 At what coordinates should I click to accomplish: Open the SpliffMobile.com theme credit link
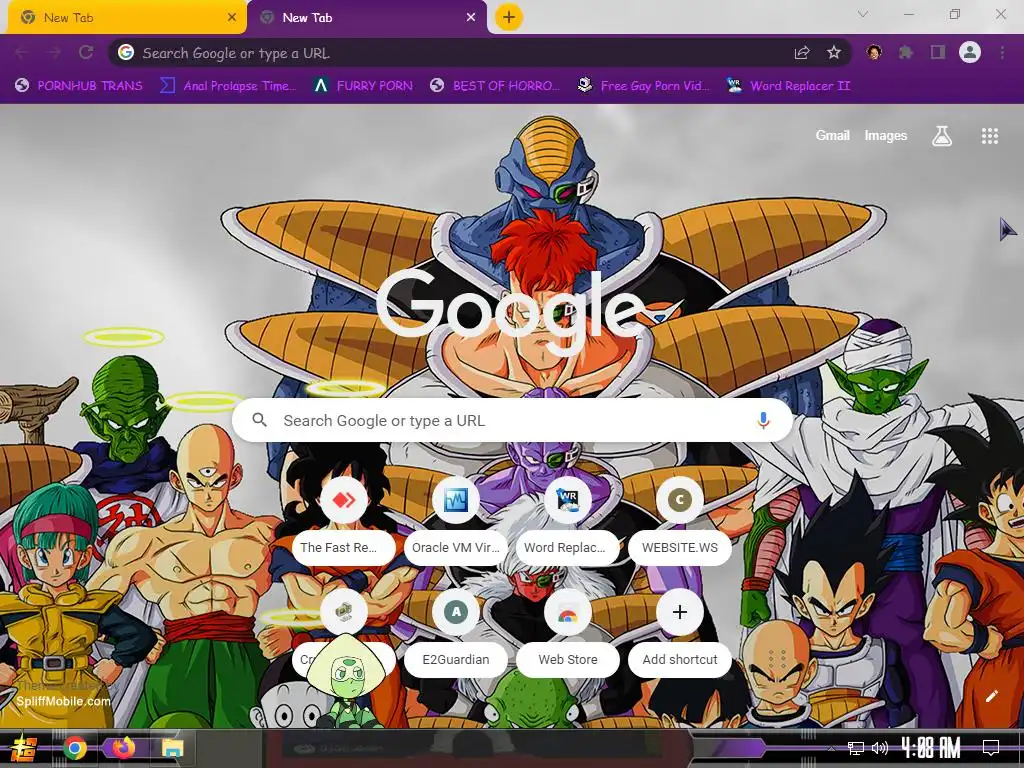point(63,701)
